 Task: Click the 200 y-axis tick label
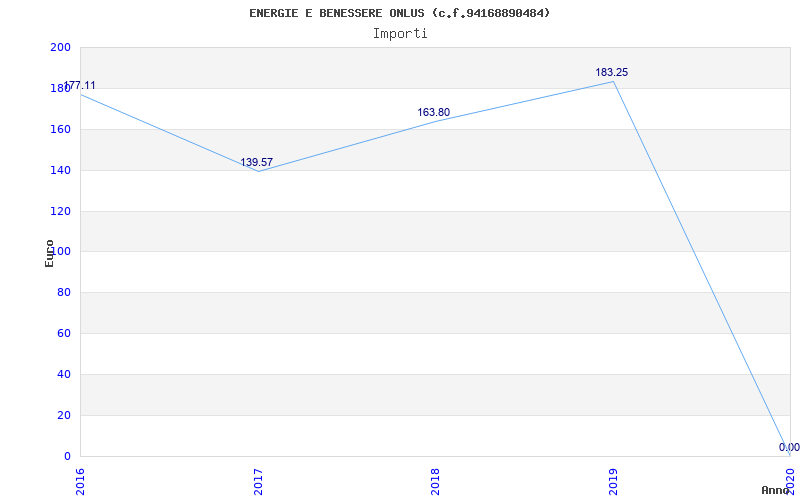click(x=60, y=47)
